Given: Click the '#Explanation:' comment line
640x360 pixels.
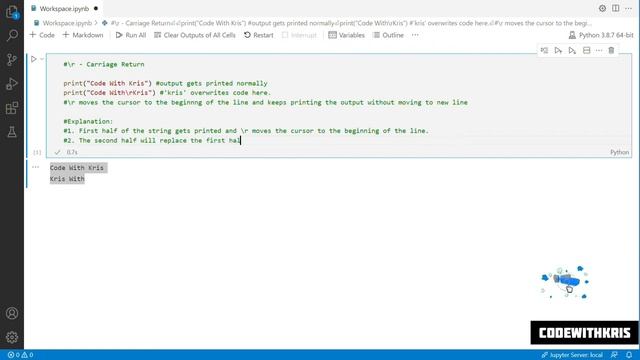Looking at the screenshot, I should point(88,121).
